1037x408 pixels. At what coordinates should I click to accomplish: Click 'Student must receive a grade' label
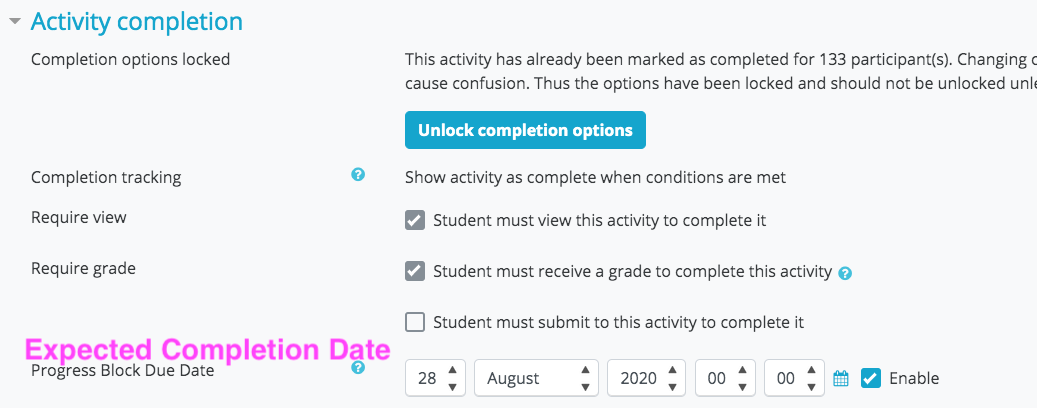point(632,271)
